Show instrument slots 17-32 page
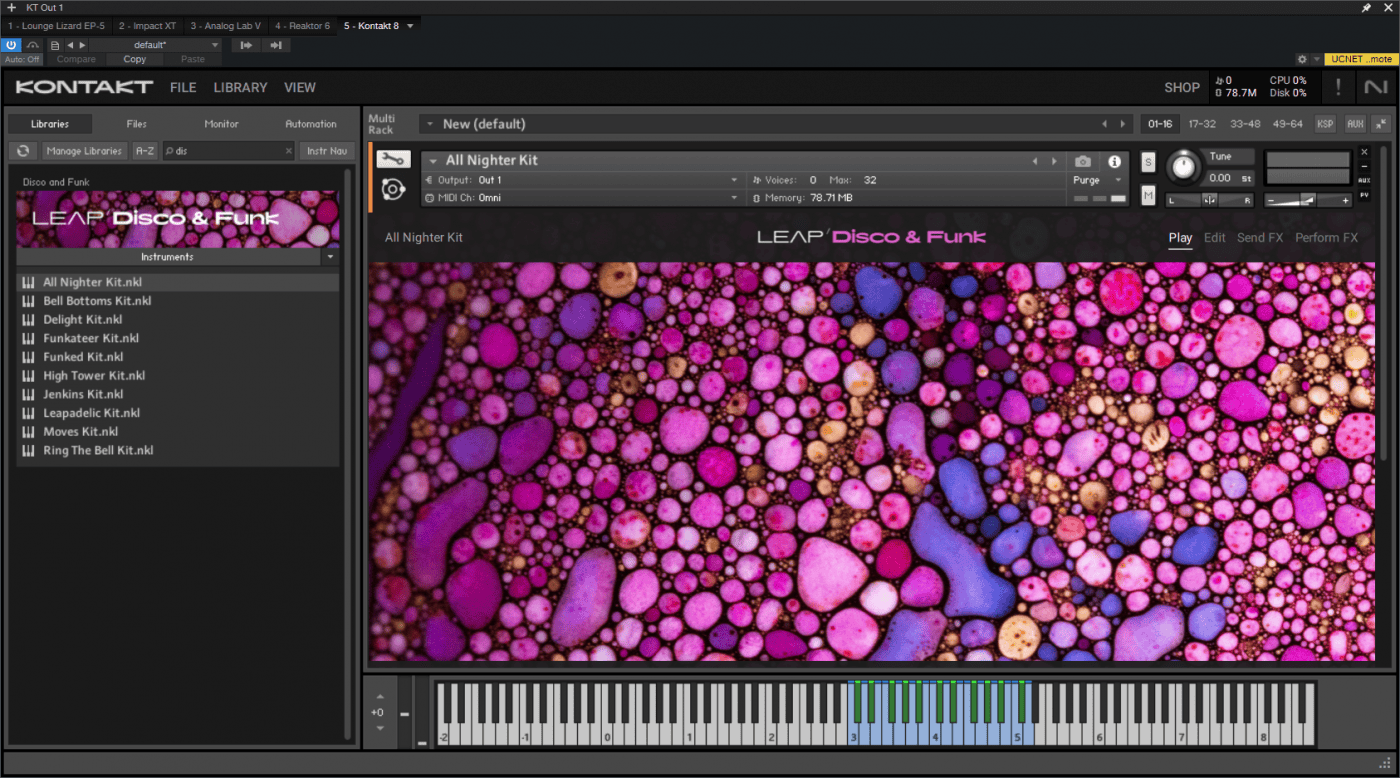The width and height of the screenshot is (1400, 778). pyautogui.click(x=1202, y=124)
